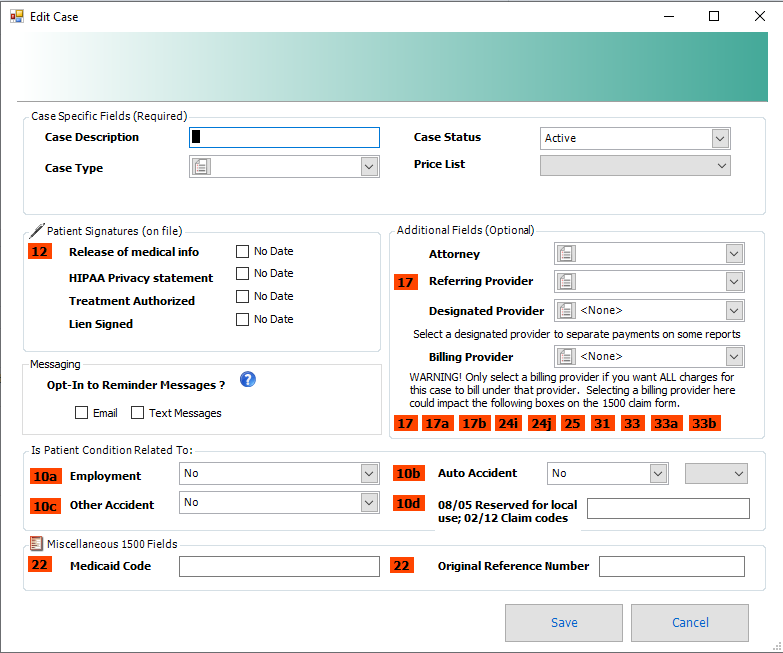Viewport: 783px width, 653px height.
Task: Tick the Lien Signed checkbox
Action: [x=242, y=320]
